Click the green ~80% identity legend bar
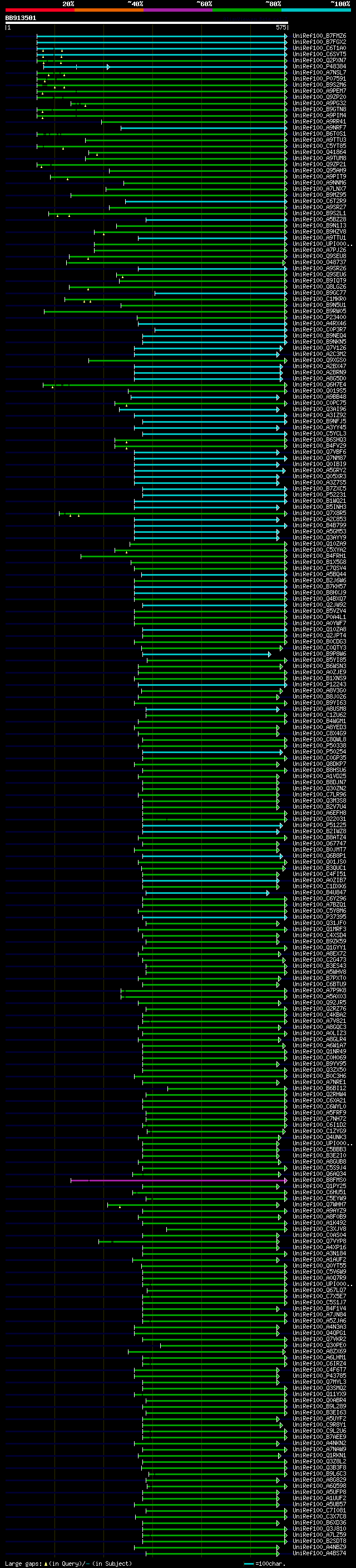 click(247, 10)
